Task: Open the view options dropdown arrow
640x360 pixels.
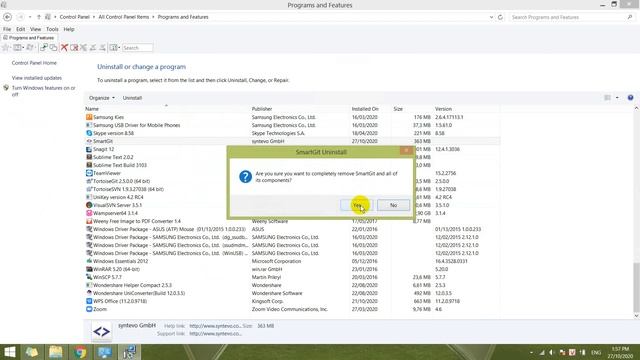Action: (x=617, y=98)
